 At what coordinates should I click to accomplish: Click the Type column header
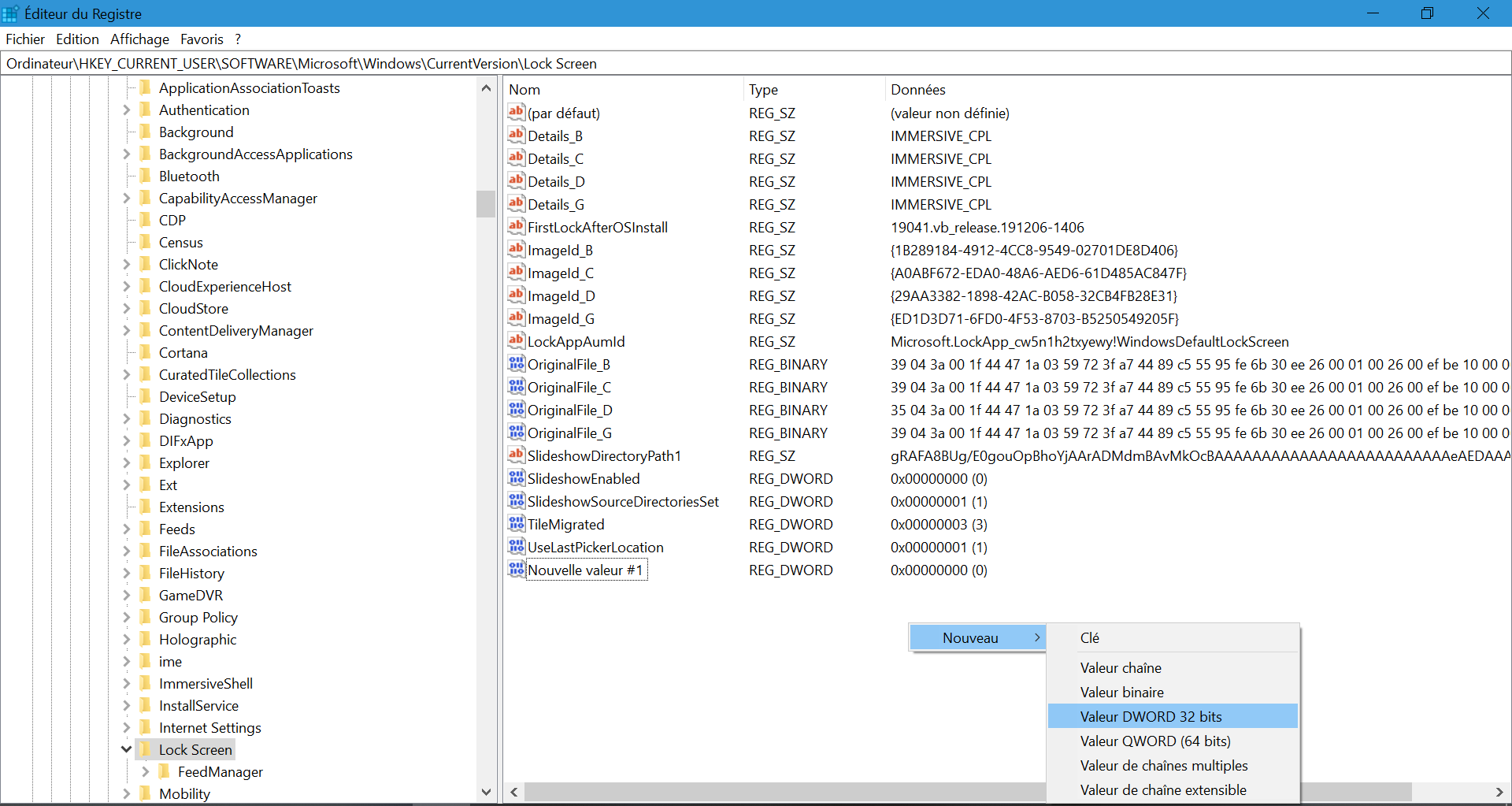(x=762, y=90)
